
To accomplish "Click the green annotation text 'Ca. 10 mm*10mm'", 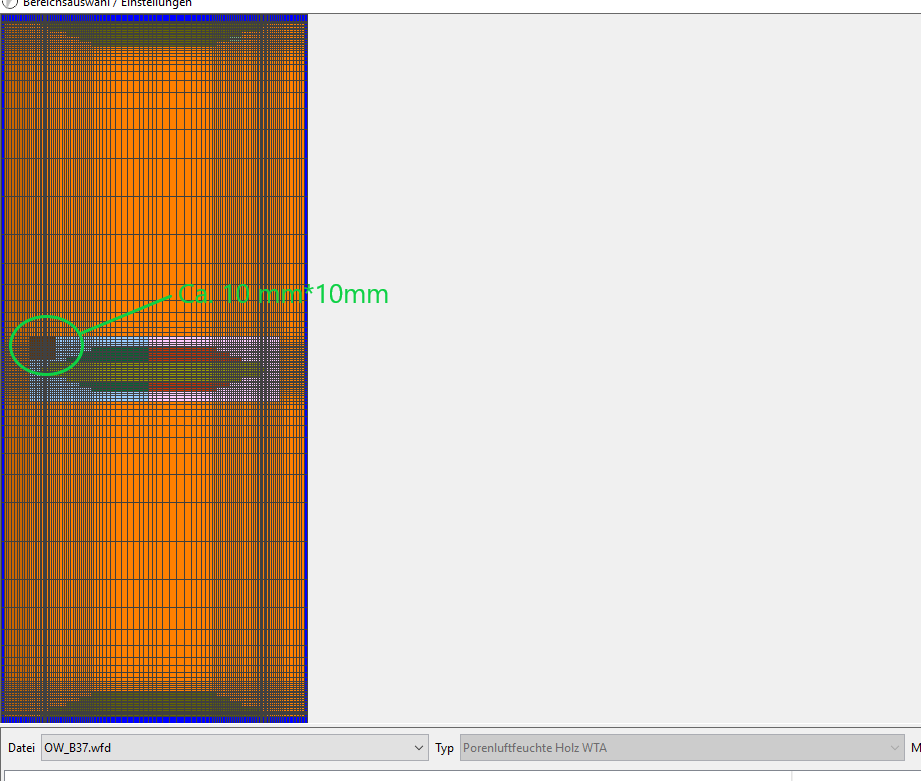I will 283,294.
